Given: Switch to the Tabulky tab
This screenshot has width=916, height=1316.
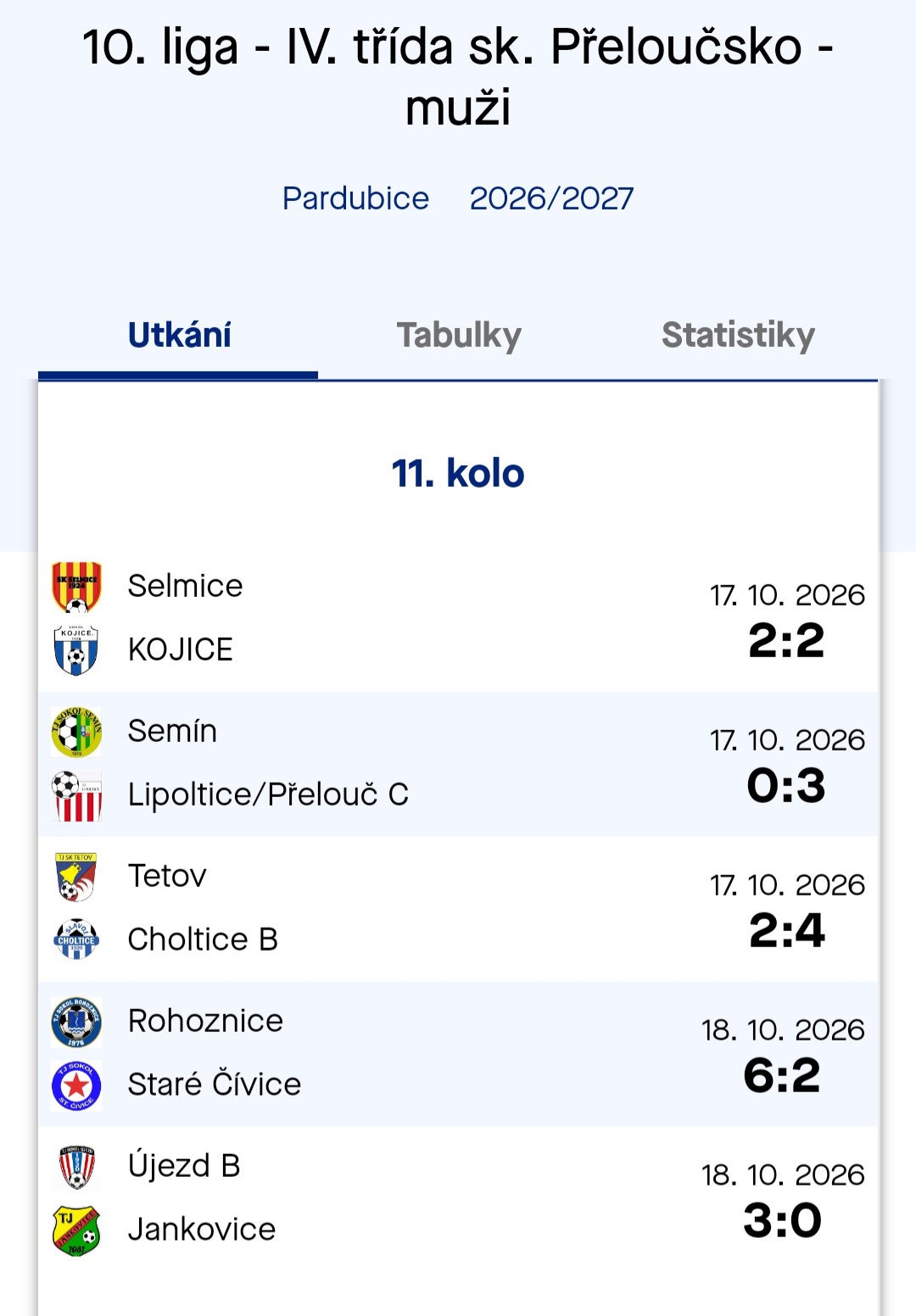Looking at the screenshot, I should click(x=459, y=336).
